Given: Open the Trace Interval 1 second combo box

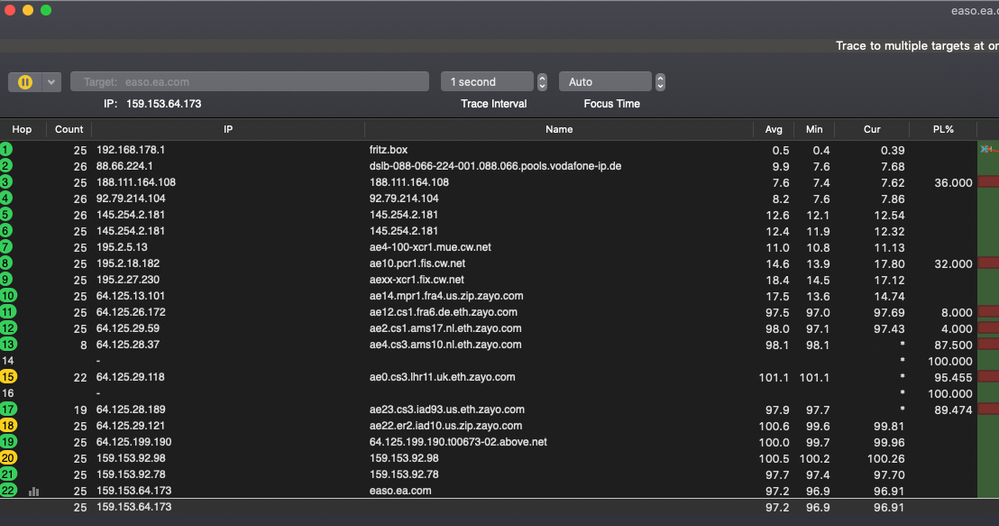Looking at the screenshot, I should tap(487, 82).
